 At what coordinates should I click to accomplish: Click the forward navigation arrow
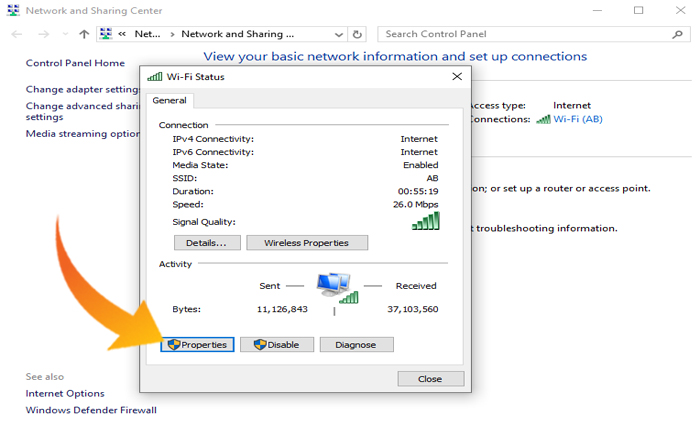[43, 34]
